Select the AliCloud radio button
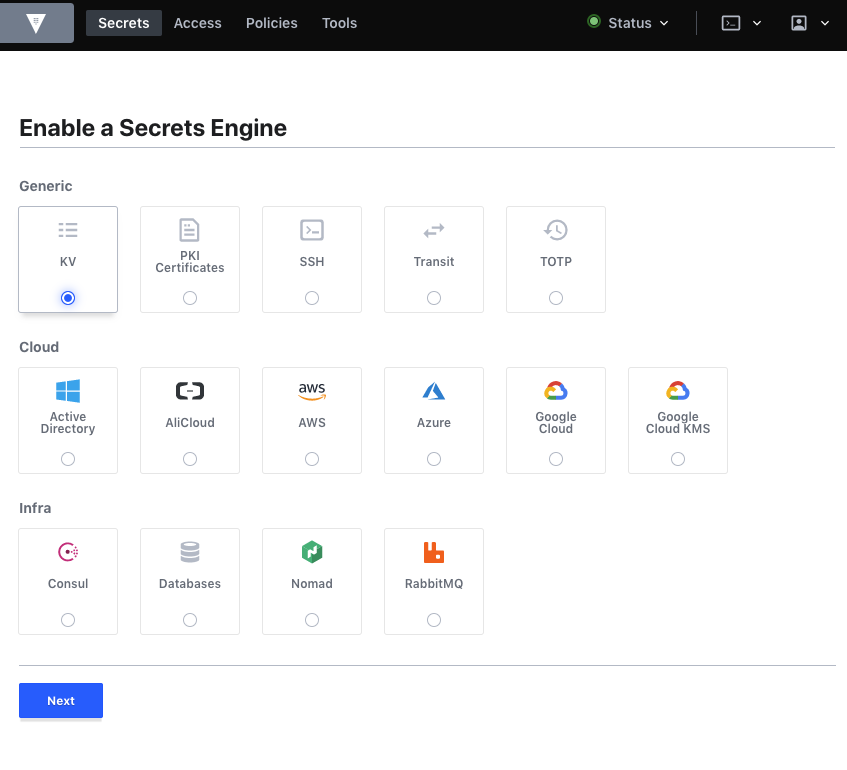 [x=190, y=459]
